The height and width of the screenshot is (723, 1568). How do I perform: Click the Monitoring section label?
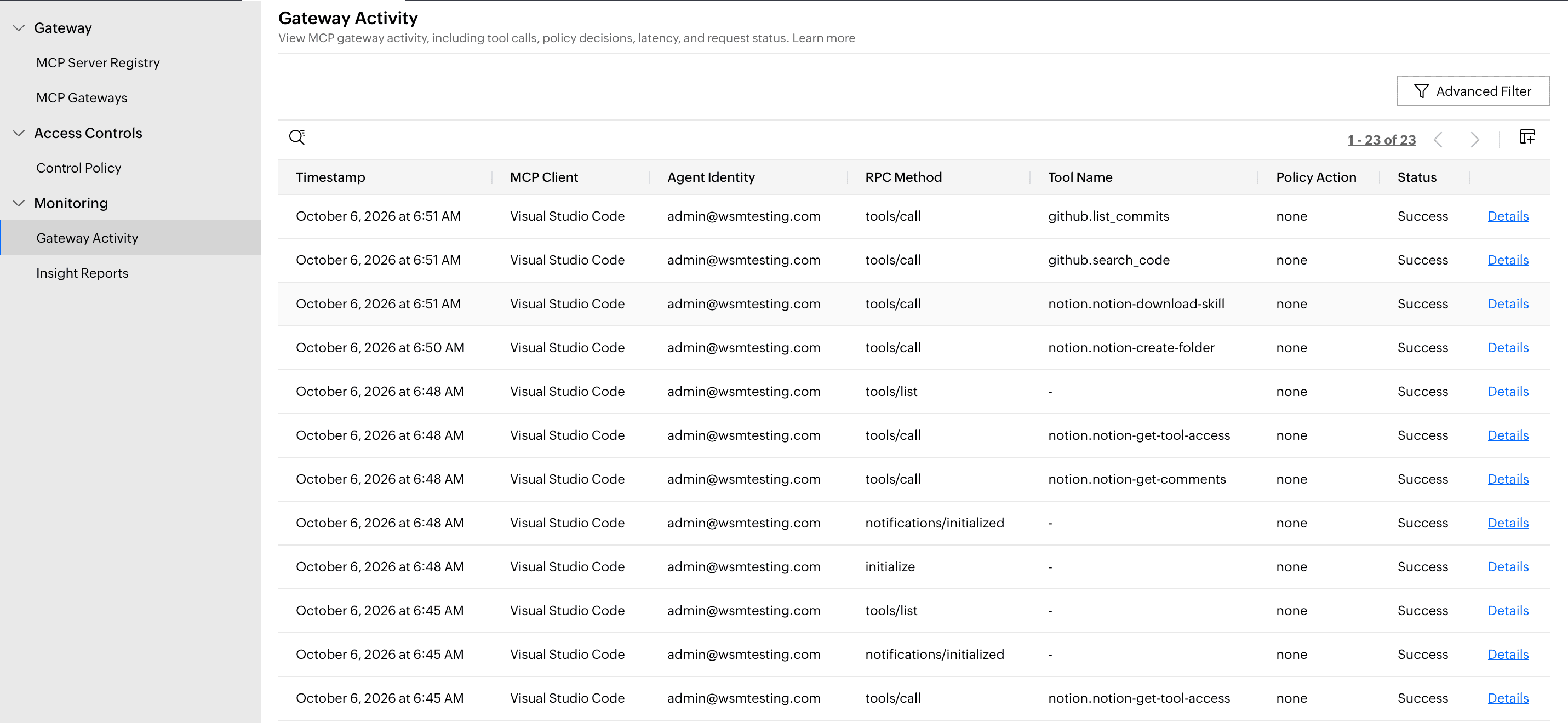coord(71,203)
